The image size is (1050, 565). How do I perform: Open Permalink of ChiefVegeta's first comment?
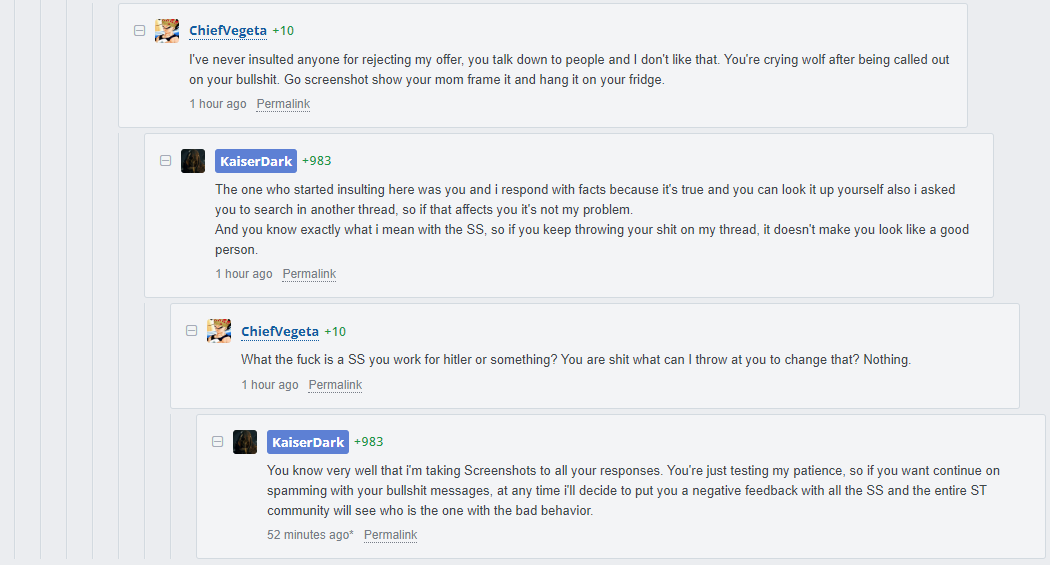tap(283, 104)
